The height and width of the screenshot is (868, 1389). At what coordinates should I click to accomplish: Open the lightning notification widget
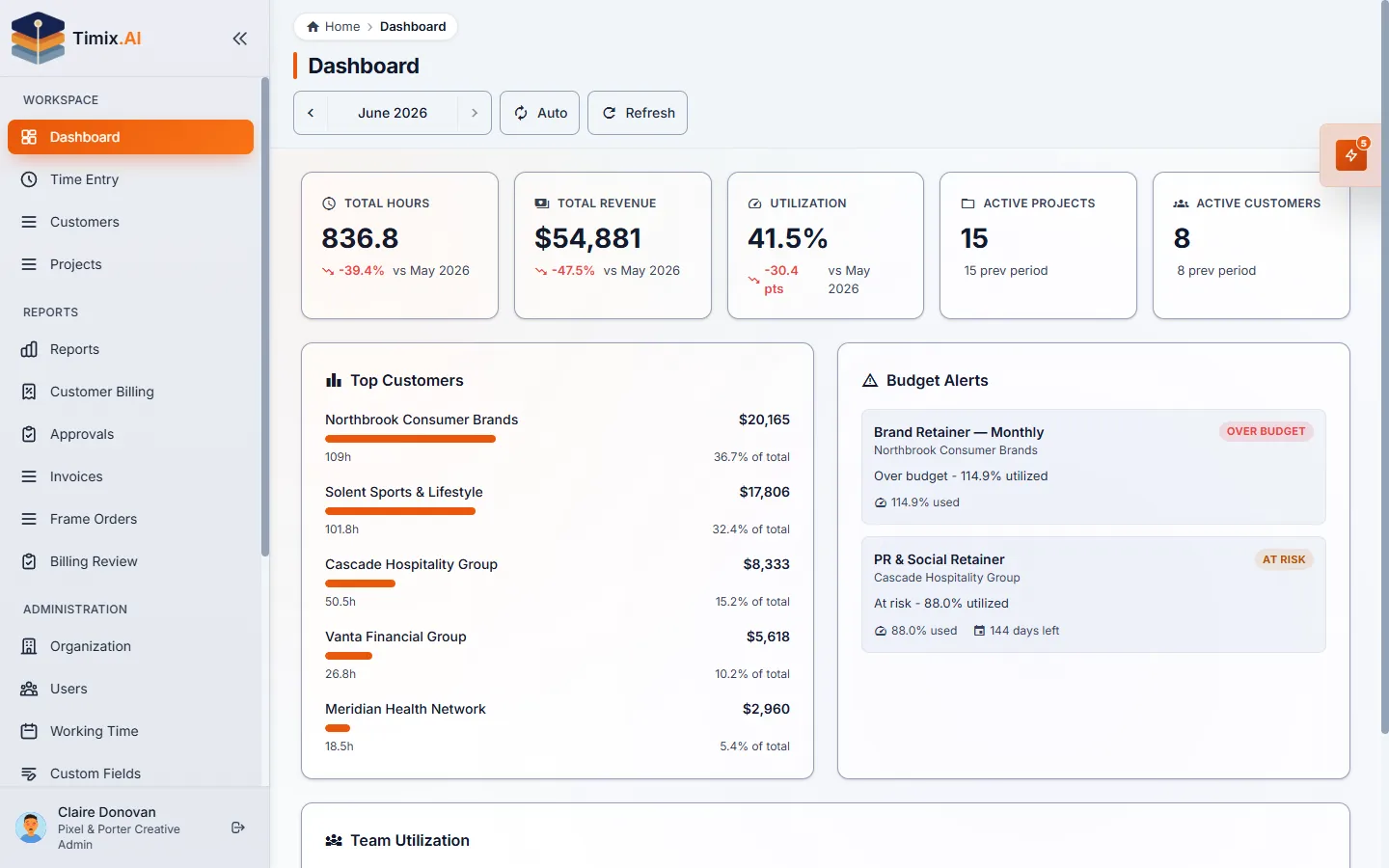click(1351, 155)
